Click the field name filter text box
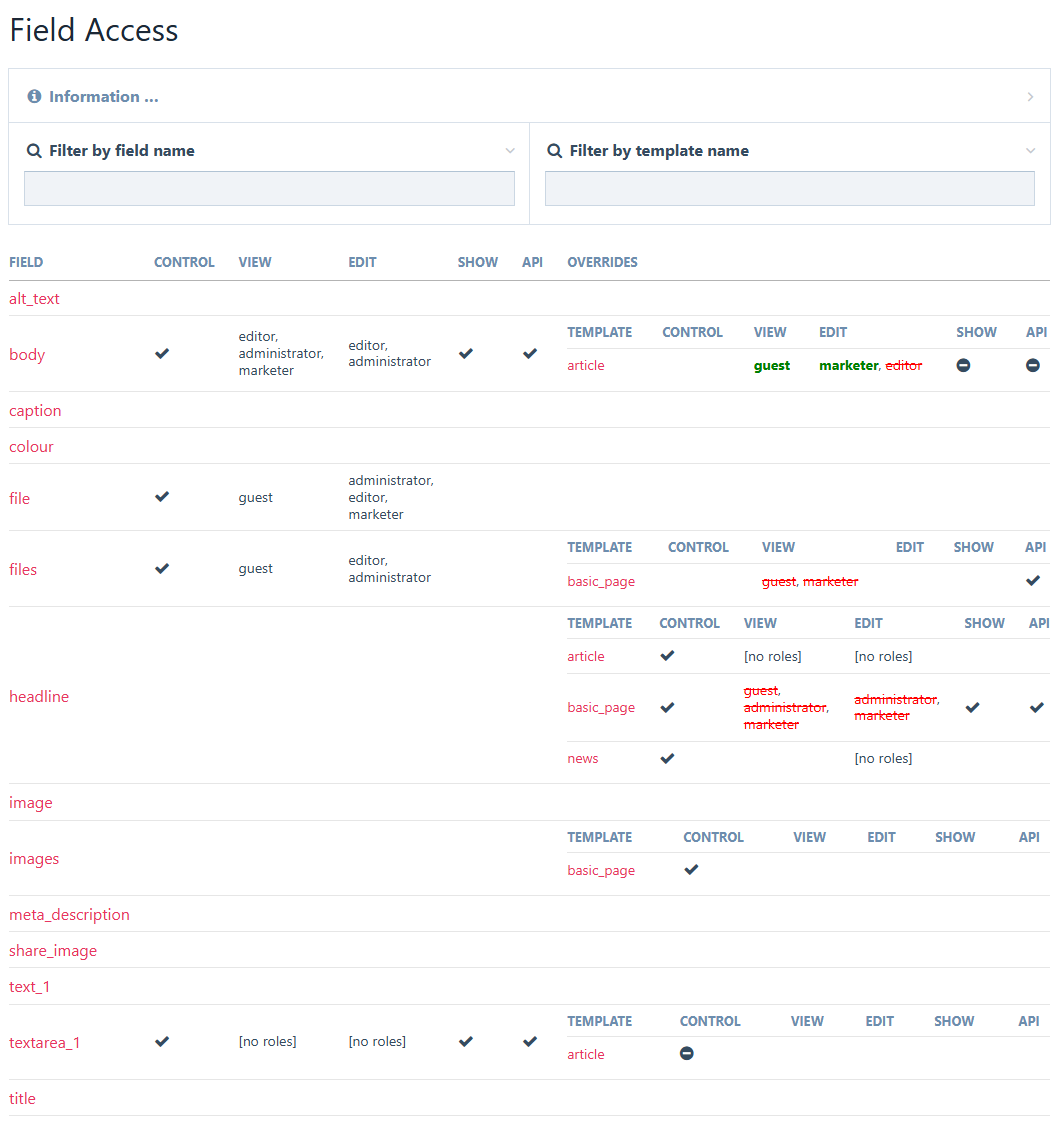 (269, 189)
